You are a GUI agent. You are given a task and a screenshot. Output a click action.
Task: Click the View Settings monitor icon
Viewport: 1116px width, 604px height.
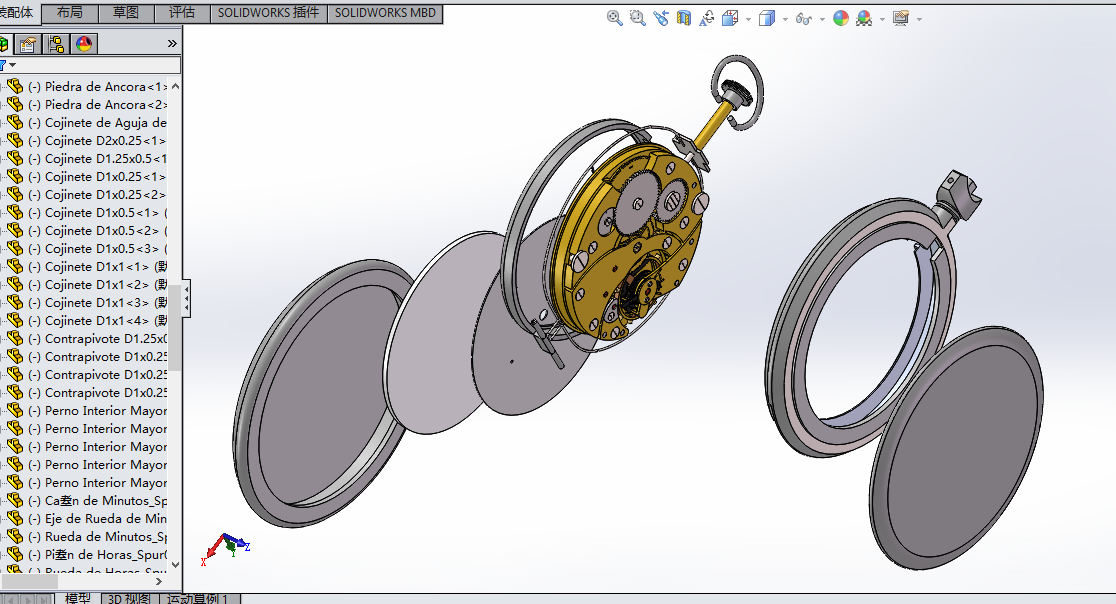click(x=901, y=18)
